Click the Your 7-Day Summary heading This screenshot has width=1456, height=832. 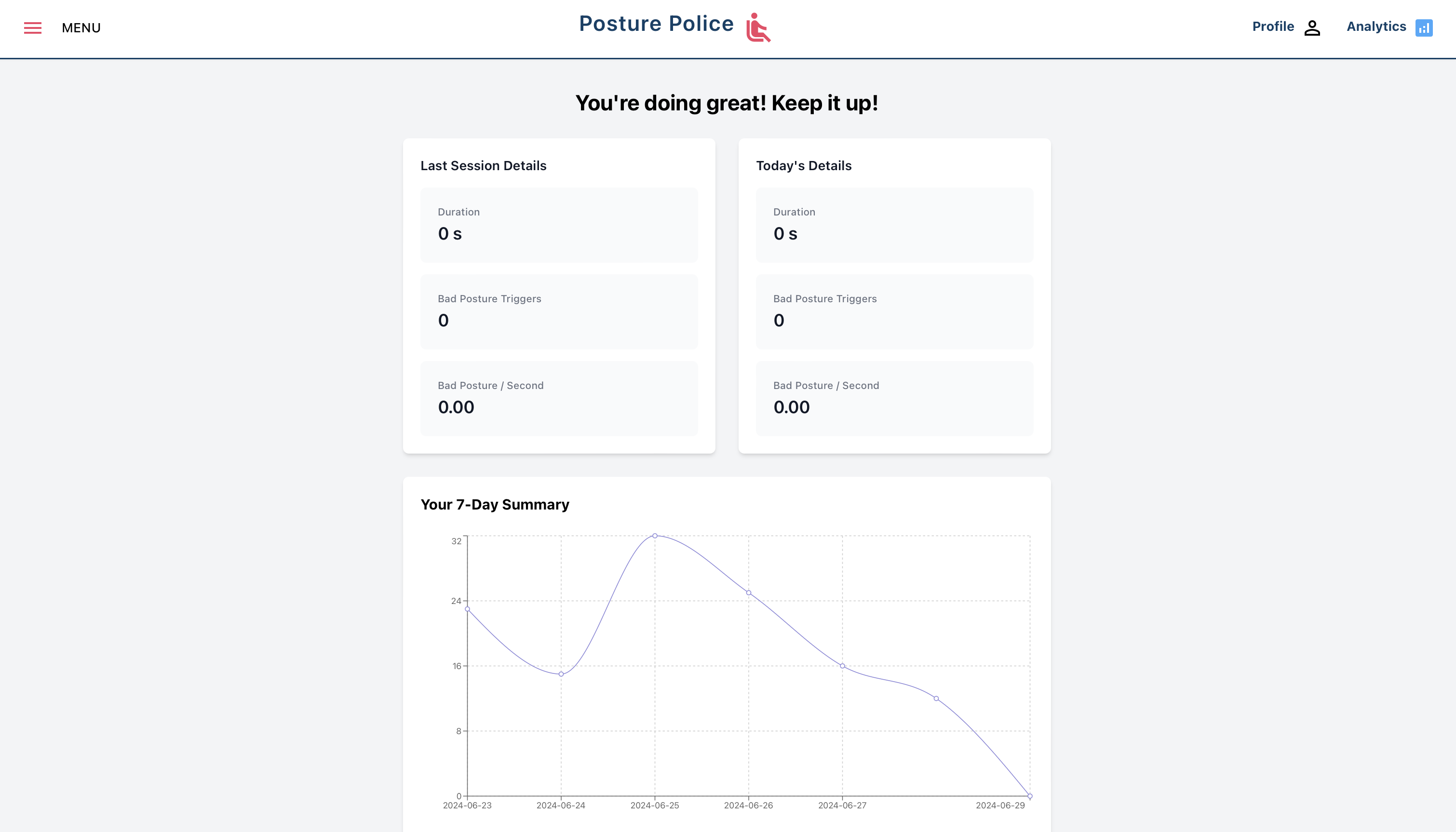[x=495, y=505]
